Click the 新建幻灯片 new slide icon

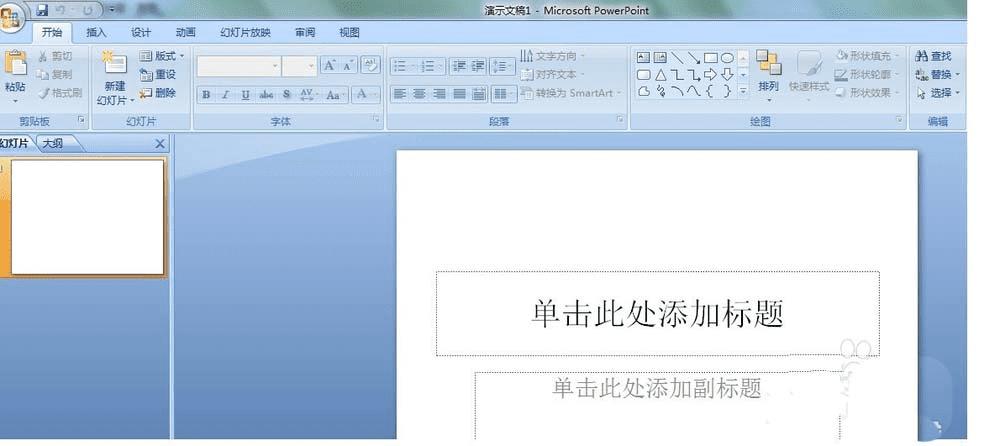[114, 64]
